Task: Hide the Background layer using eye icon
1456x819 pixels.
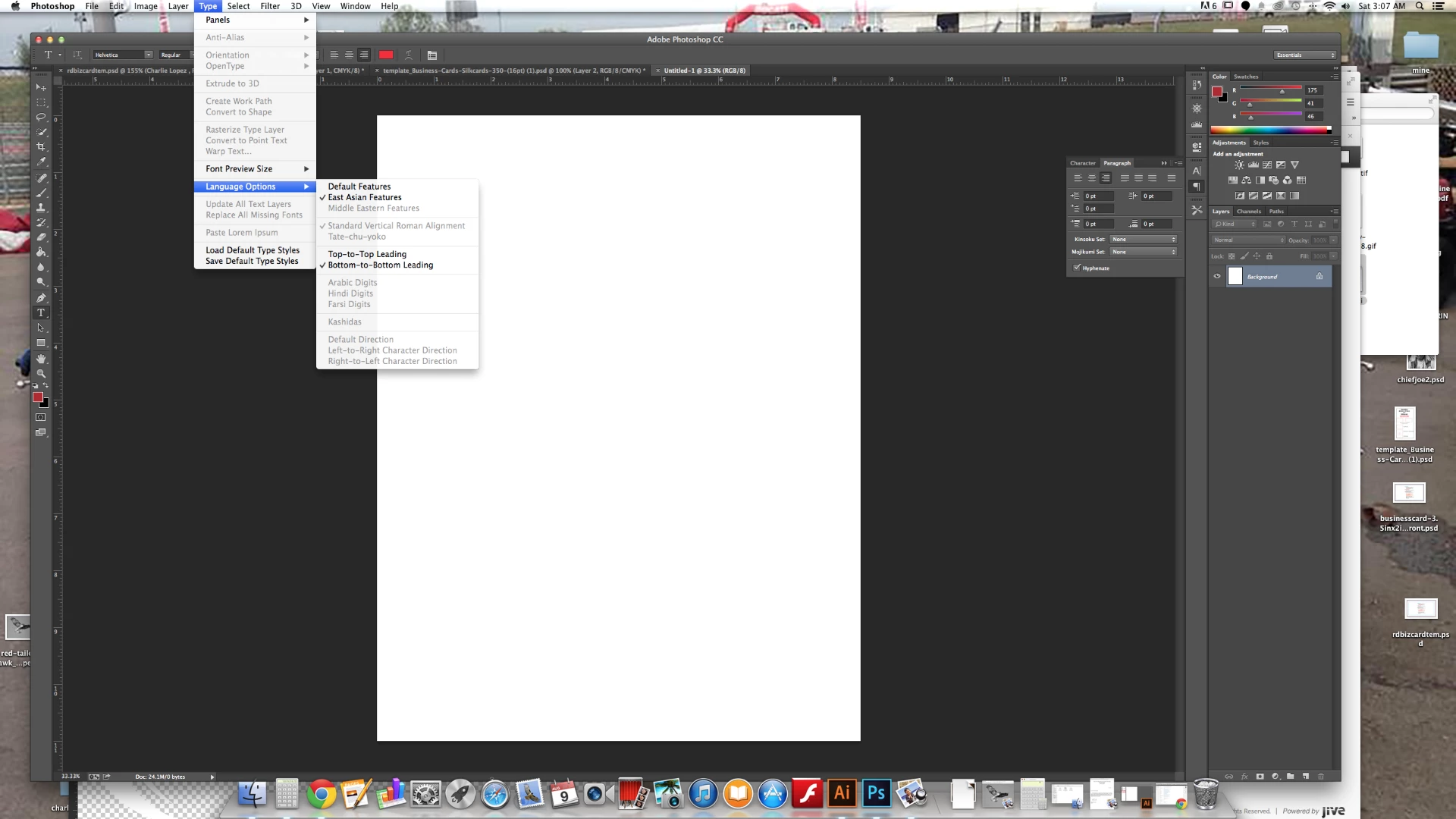Action: coord(1217,277)
